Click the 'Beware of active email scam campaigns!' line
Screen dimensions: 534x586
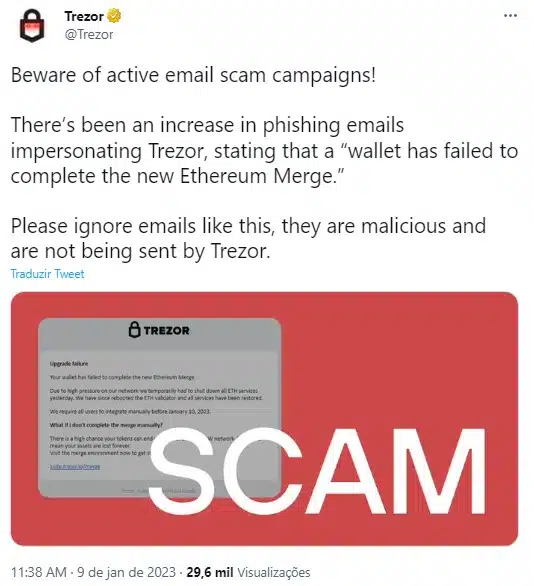[x=193, y=75]
